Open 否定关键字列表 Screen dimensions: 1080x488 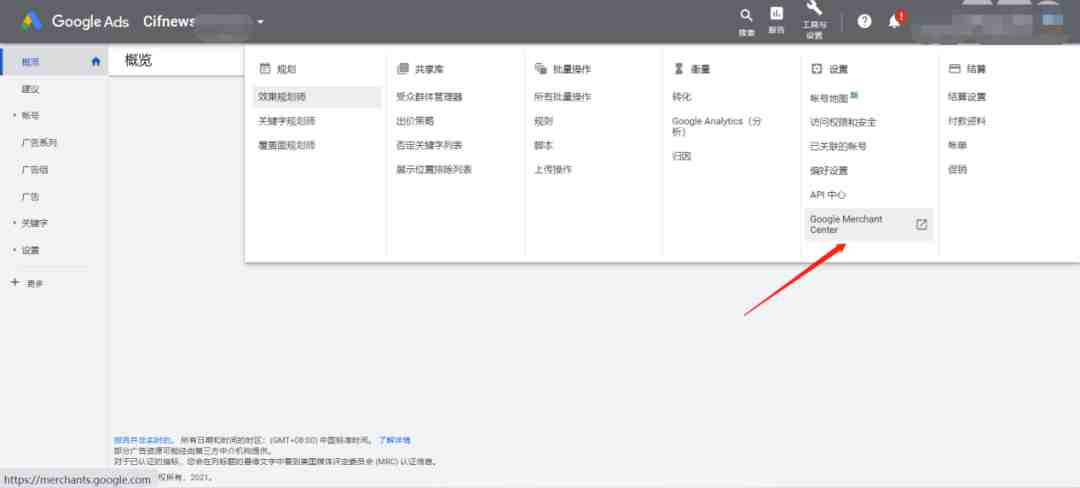point(429,146)
